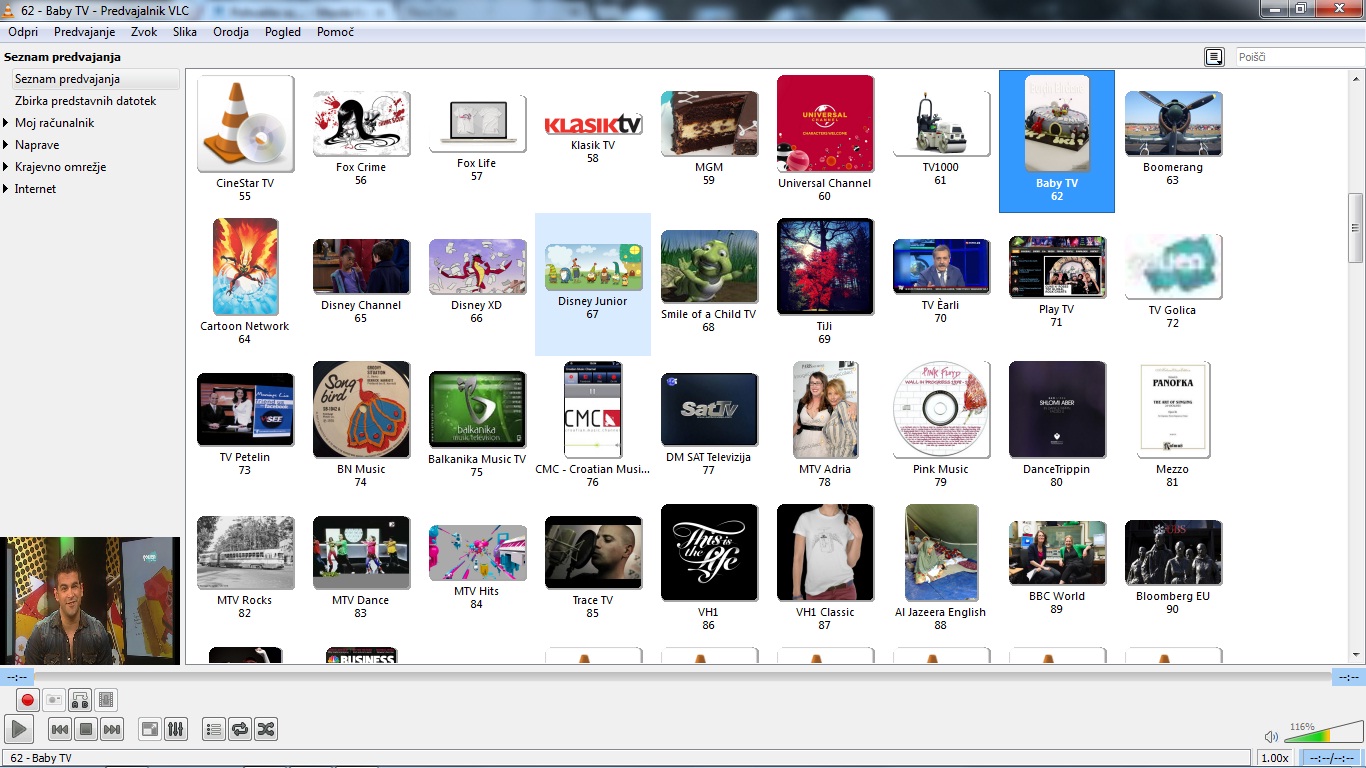Expand the Internet tree node
This screenshot has height=768, width=1366.
[x=8, y=189]
